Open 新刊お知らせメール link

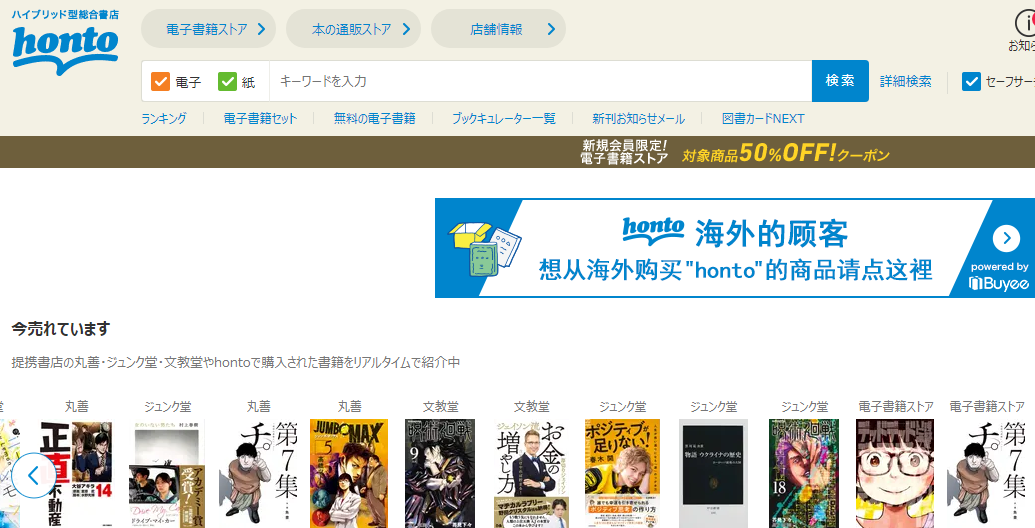638,118
